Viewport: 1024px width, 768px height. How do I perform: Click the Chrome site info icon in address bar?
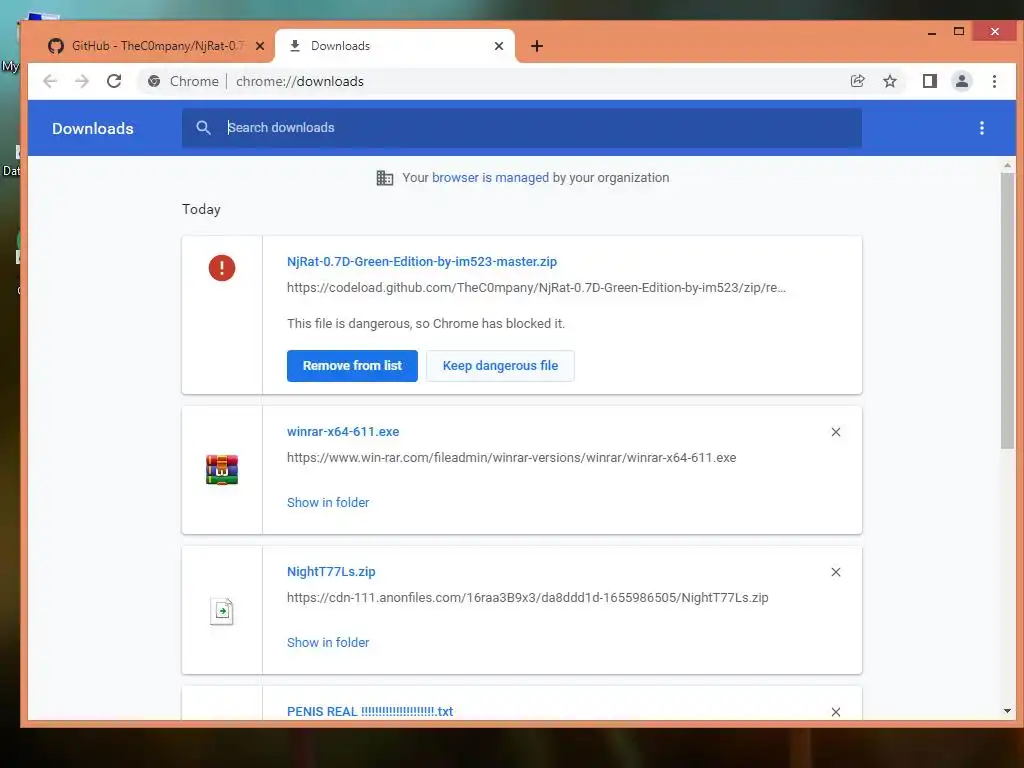[154, 81]
